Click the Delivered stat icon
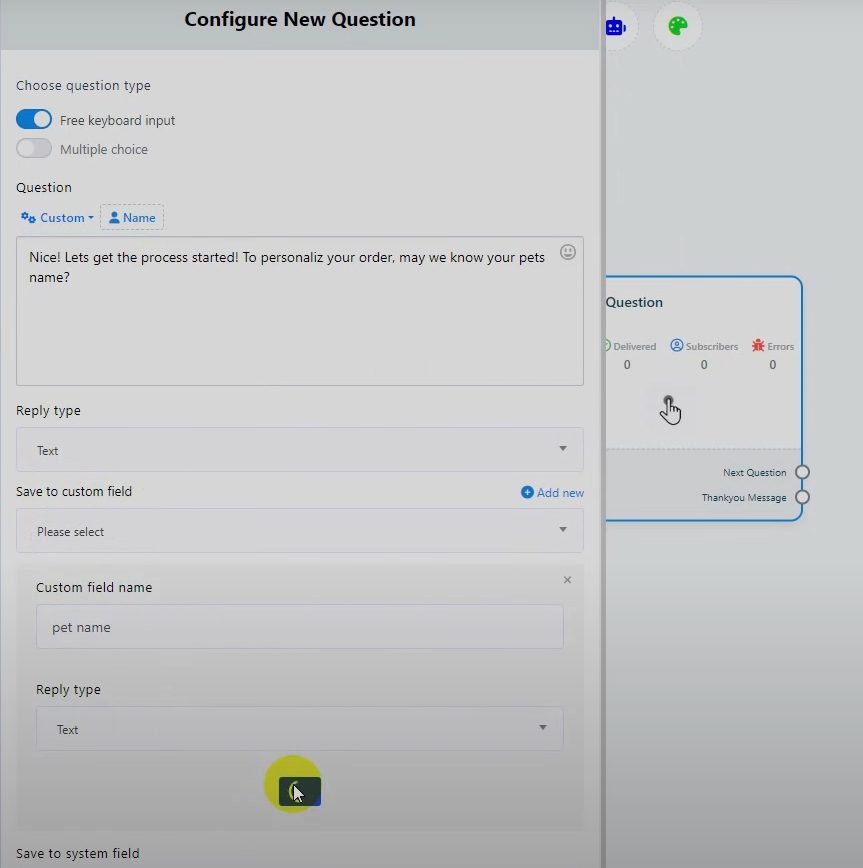This screenshot has width=863, height=868. (606, 346)
